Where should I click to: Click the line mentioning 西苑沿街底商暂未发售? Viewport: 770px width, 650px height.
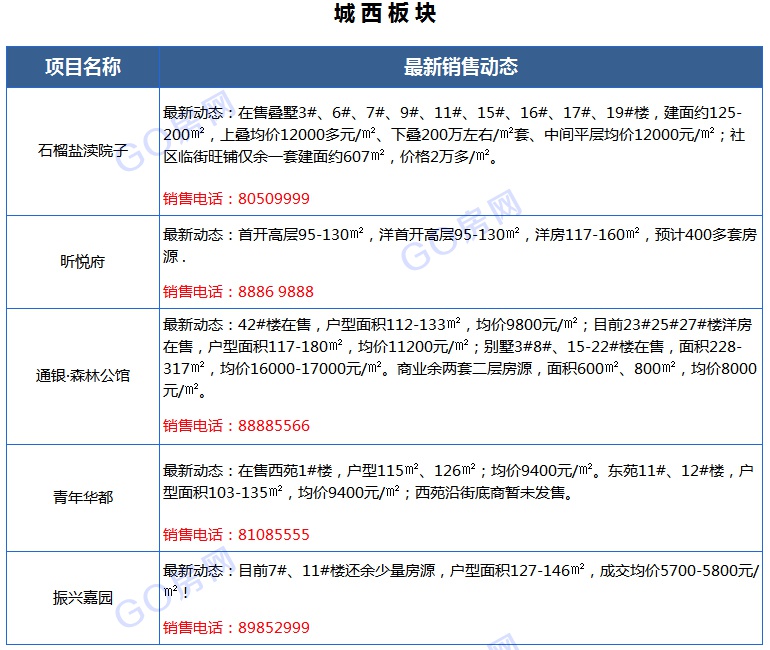pos(368,492)
